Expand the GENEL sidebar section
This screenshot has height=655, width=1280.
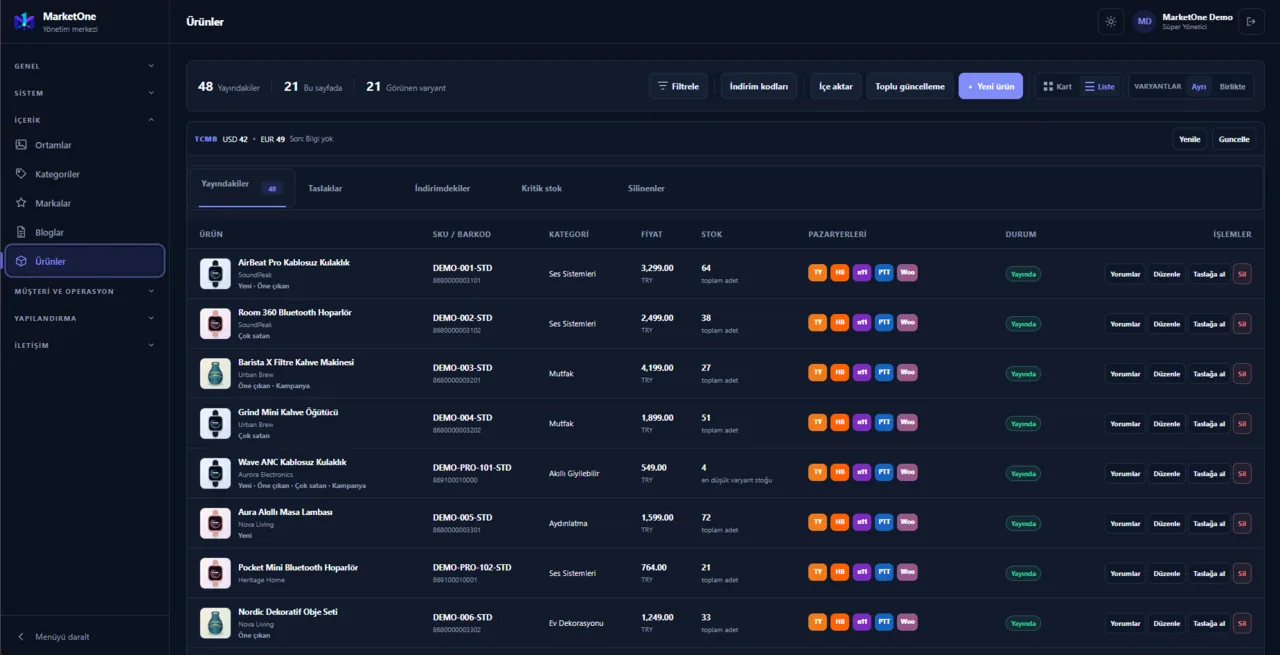pyautogui.click(x=84, y=66)
